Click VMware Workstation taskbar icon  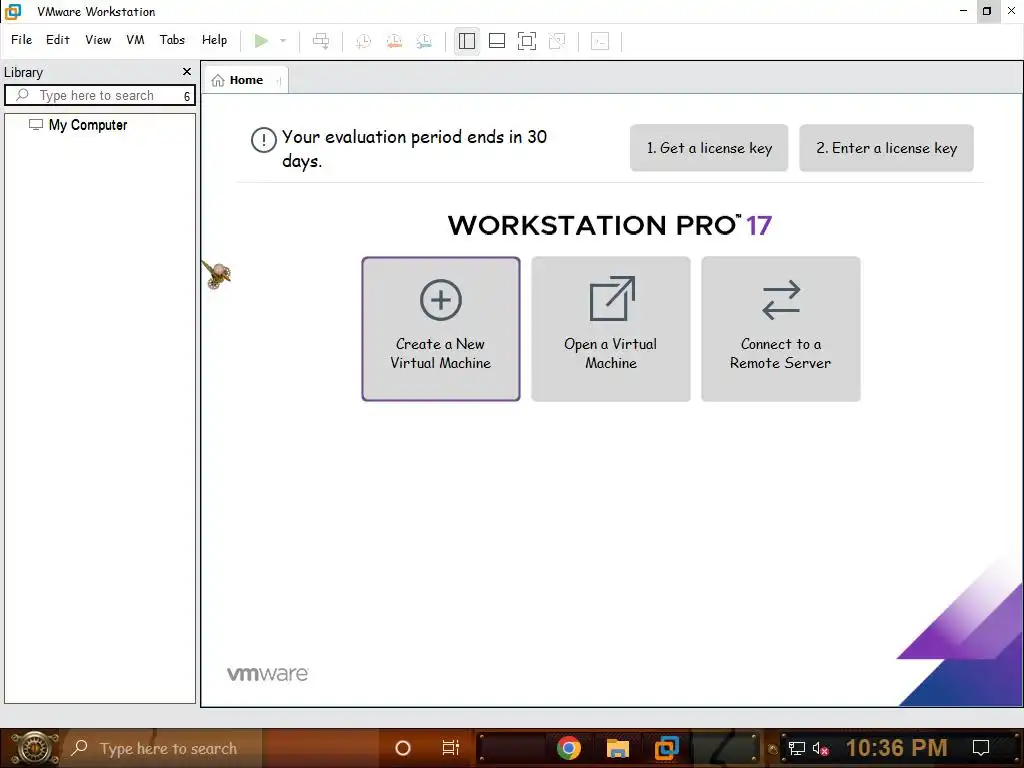[667, 748]
